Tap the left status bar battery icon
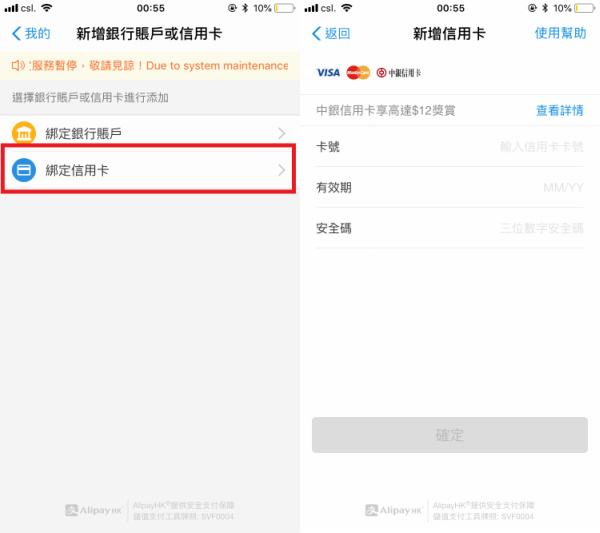 click(285, 8)
